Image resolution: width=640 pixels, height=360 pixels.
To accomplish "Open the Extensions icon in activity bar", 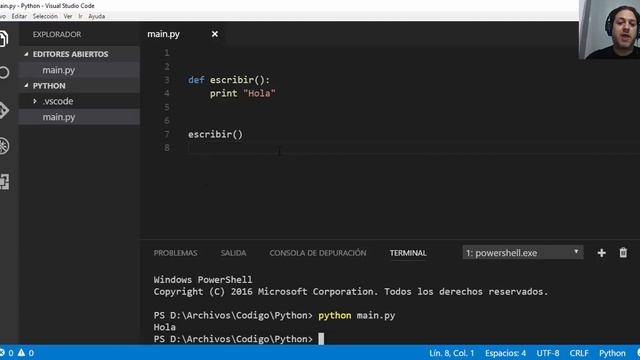I will (4, 182).
